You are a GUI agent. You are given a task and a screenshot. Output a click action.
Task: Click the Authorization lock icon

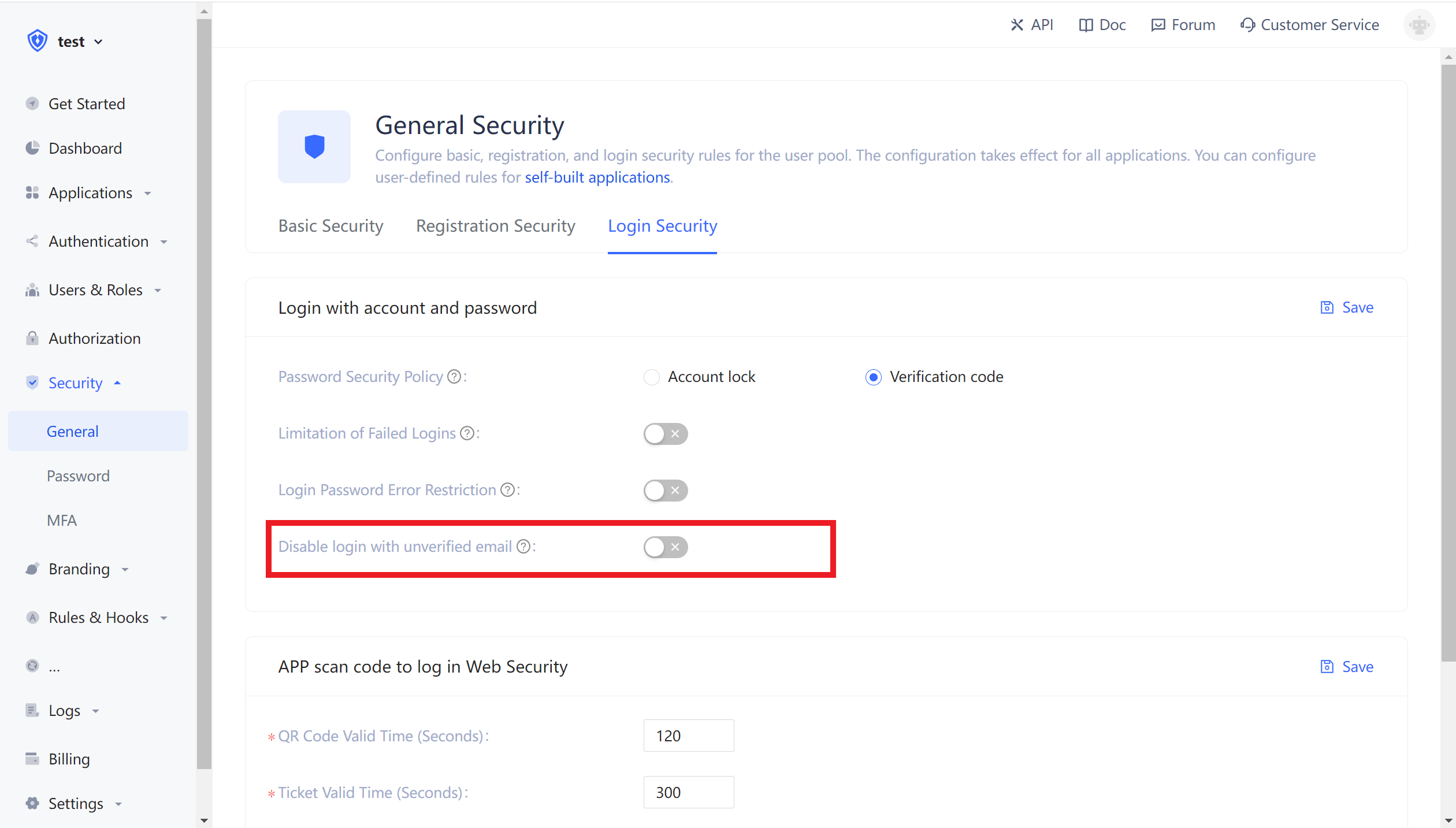coord(32,338)
